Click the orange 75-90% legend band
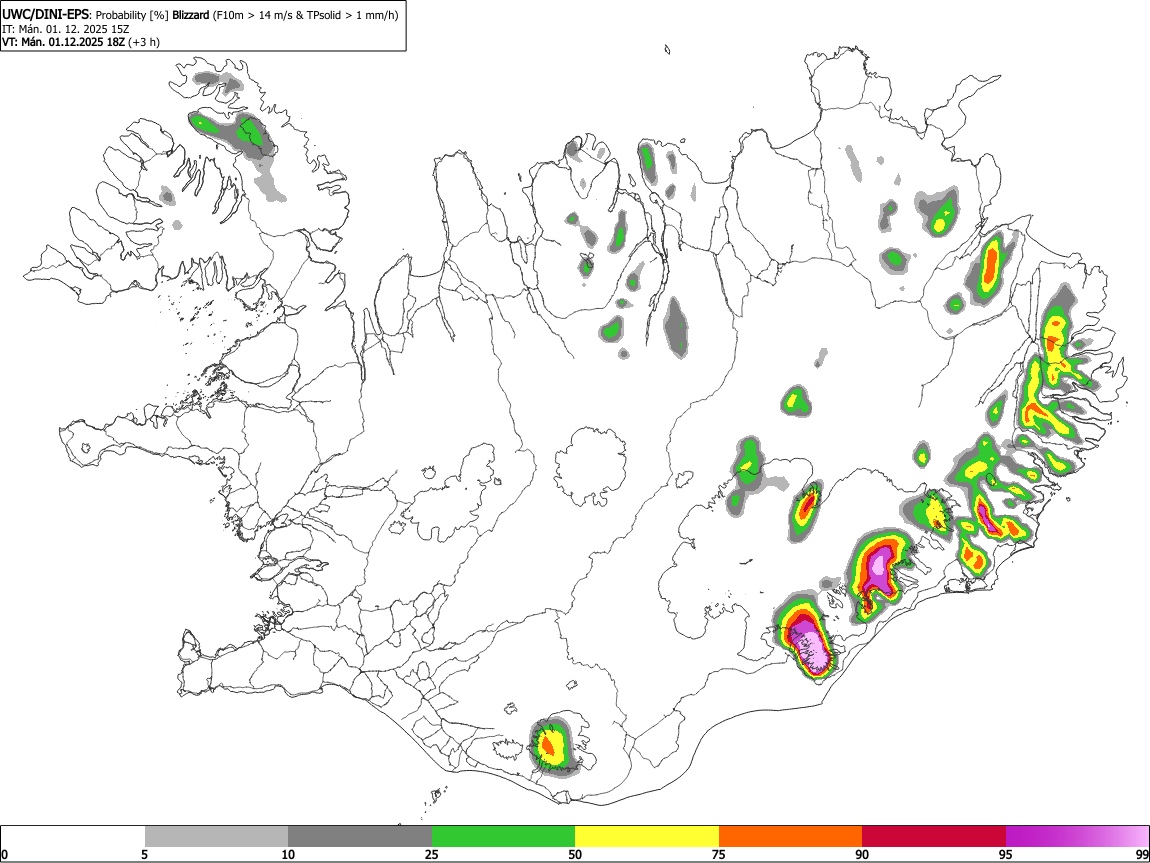The image size is (1150, 863). pyautogui.click(x=790, y=837)
